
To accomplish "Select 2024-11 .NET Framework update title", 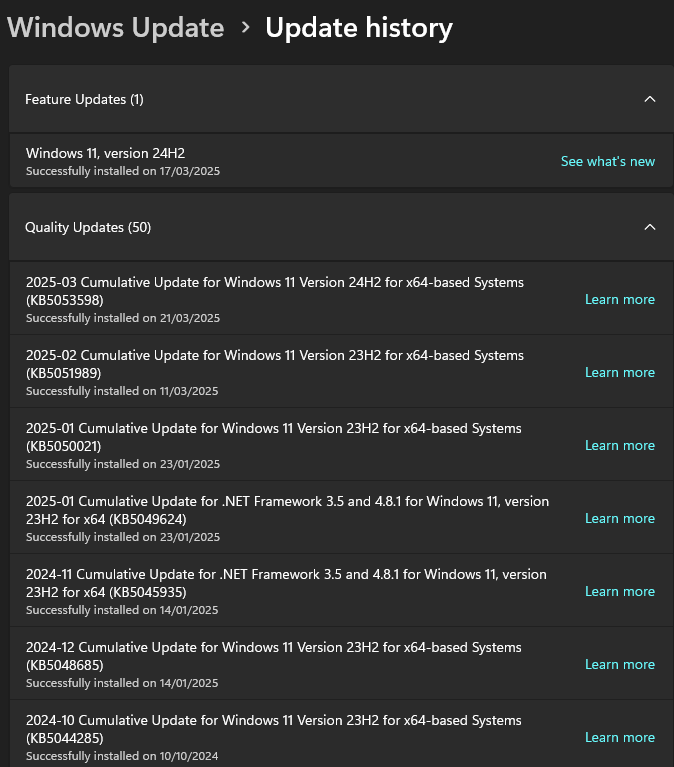I will tap(286, 583).
